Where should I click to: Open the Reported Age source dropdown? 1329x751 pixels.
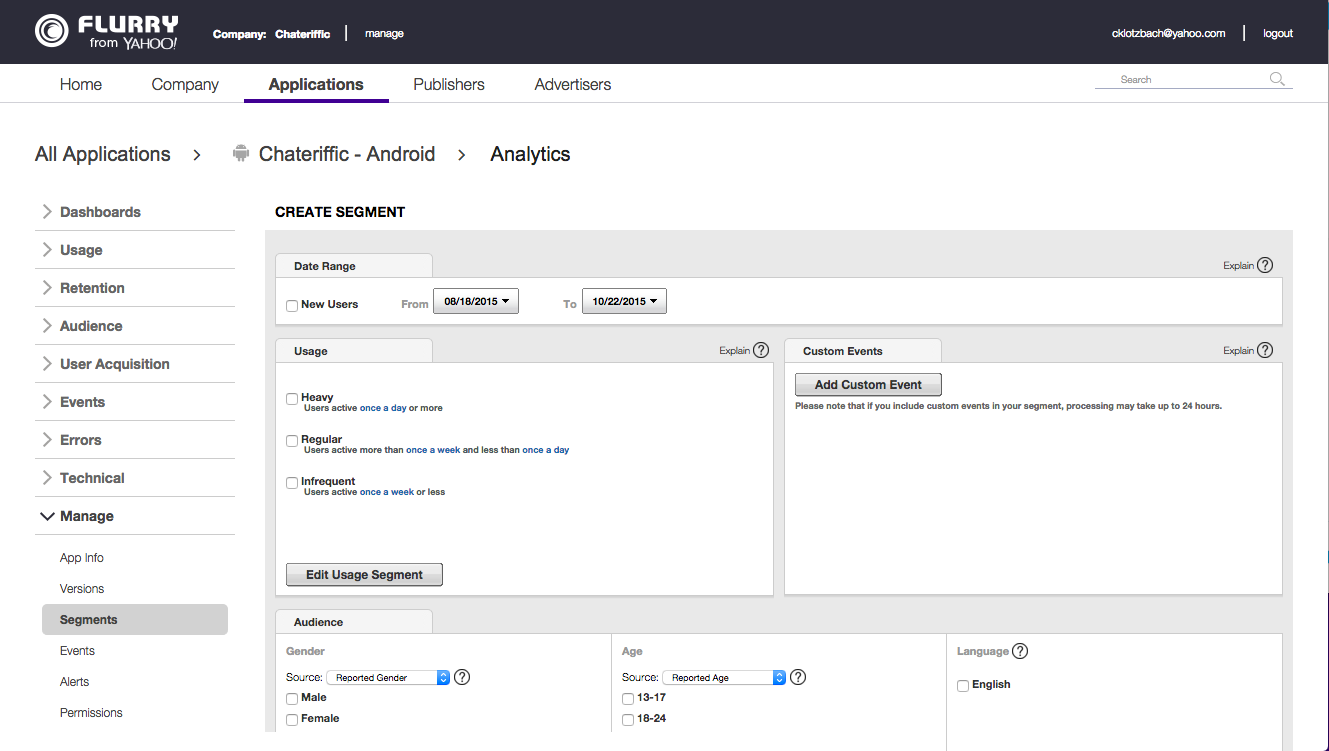pyautogui.click(x=724, y=677)
